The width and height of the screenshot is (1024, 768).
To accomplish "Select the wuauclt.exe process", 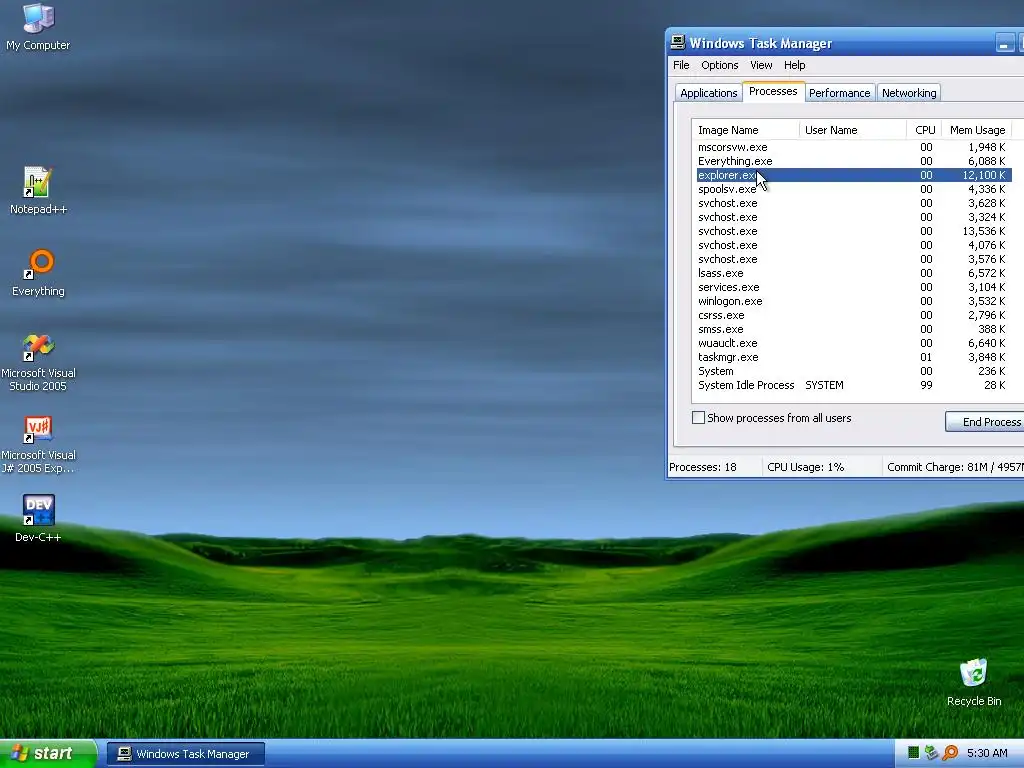I will click(x=852, y=344).
